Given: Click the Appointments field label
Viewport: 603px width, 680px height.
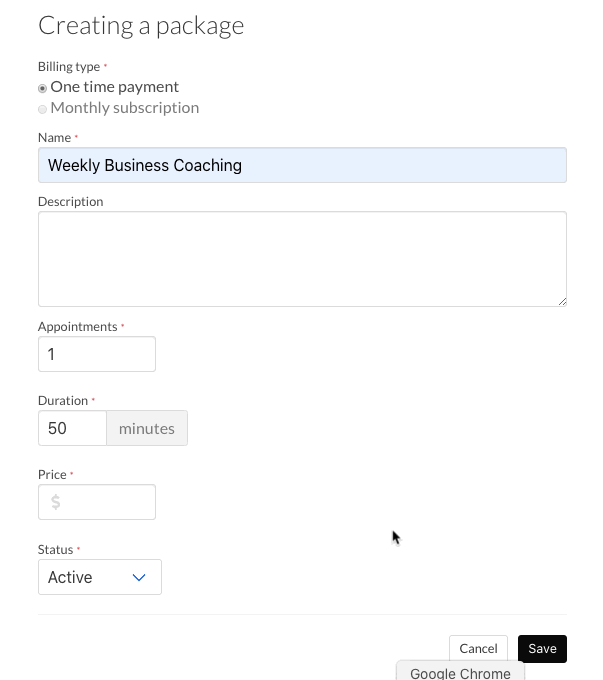Looking at the screenshot, I should click(x=78, y=327).
